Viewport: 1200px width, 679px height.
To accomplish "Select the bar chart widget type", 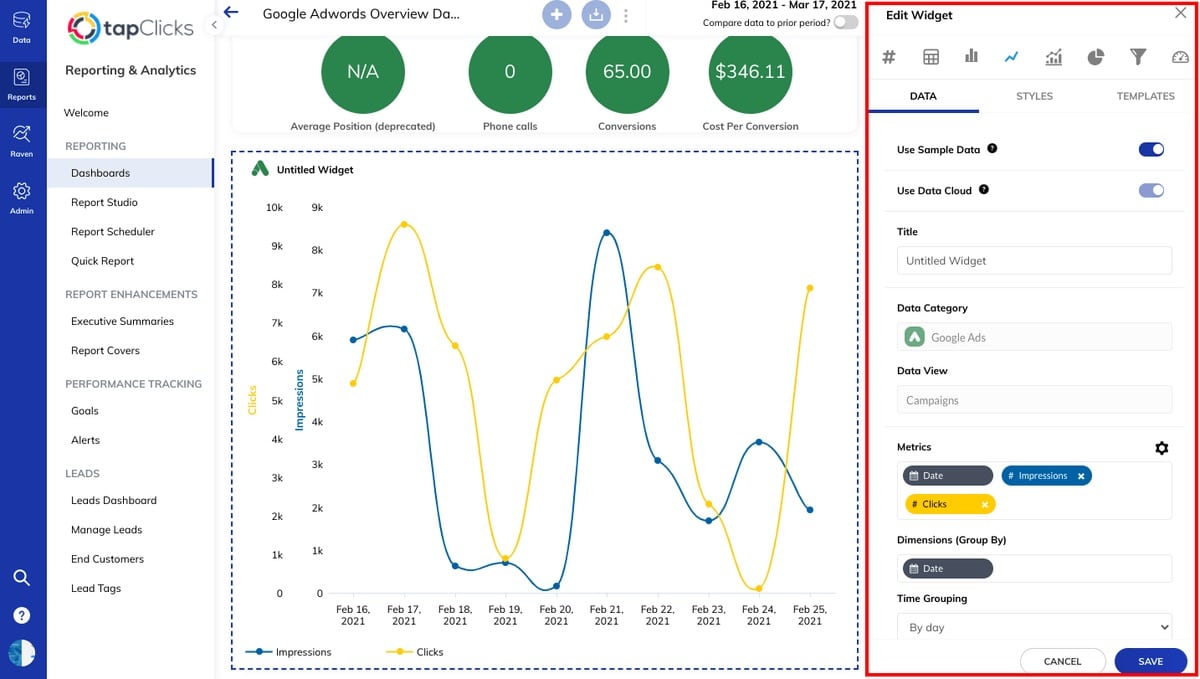I will (x=970, y=57).
